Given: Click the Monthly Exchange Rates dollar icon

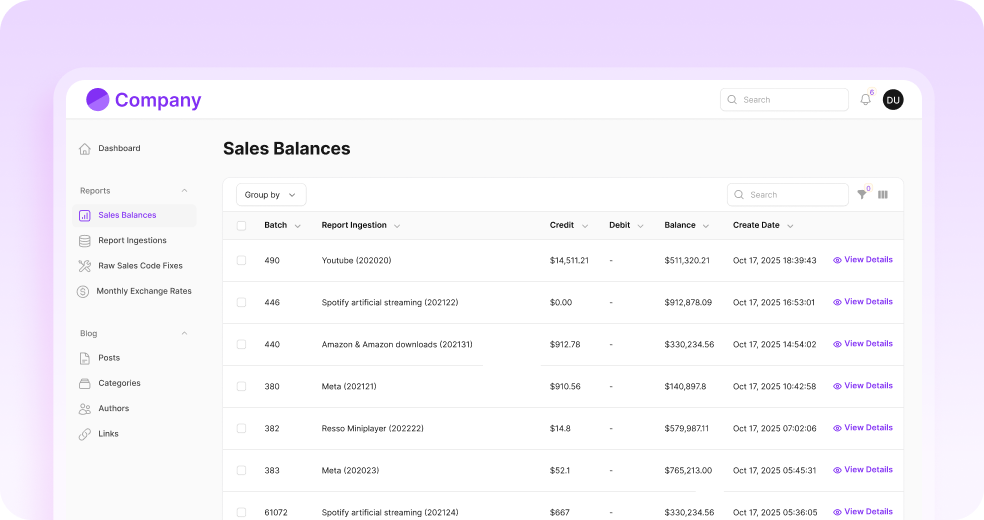Looking at the screenshot, I should 83,291.
